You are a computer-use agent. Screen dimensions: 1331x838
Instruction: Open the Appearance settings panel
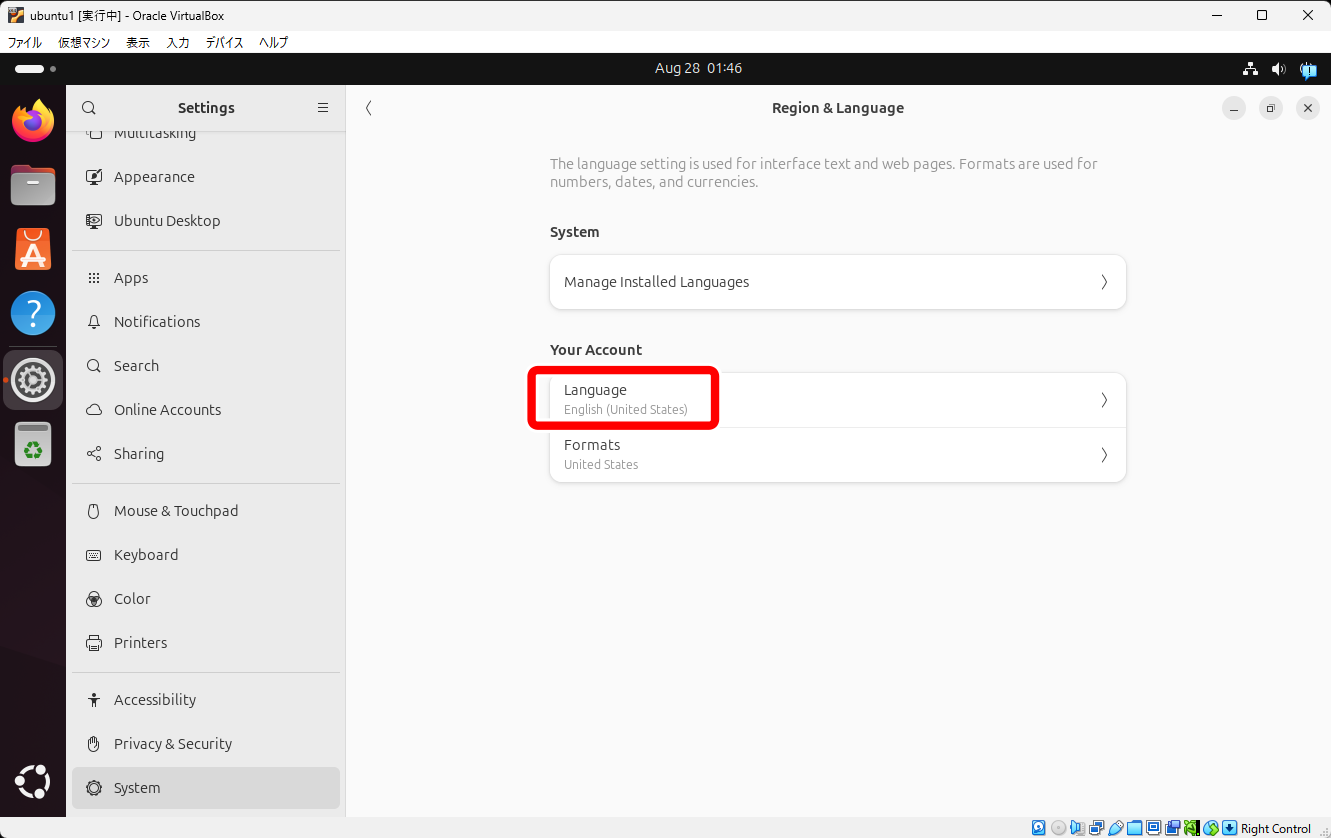[206, 177]
